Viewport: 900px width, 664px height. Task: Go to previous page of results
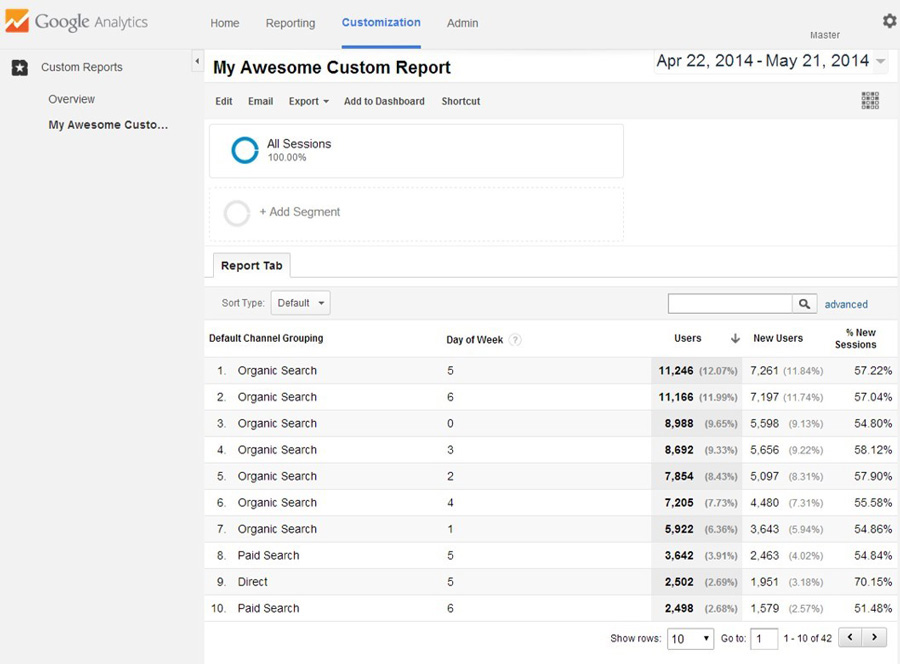[851, 637]
